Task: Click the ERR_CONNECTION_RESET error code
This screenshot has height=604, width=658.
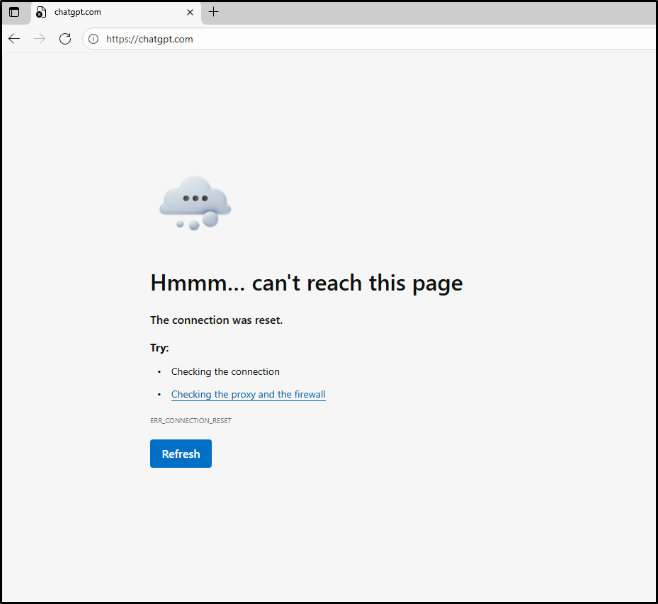Action: (190, 421)
